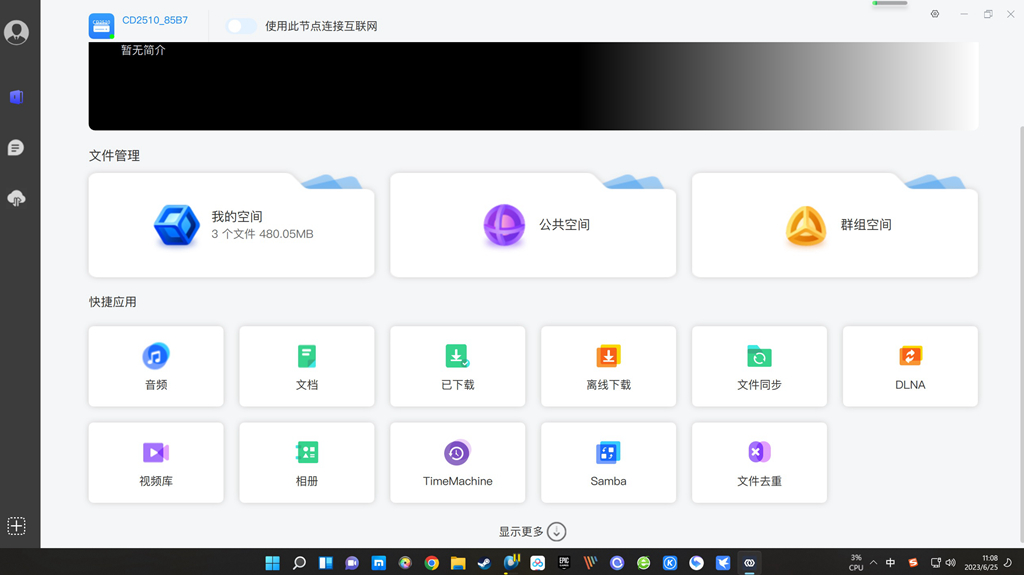Show hidden tray icons chevron
The height and width of the screenshot is (575, 1024).
coord(873,563)
